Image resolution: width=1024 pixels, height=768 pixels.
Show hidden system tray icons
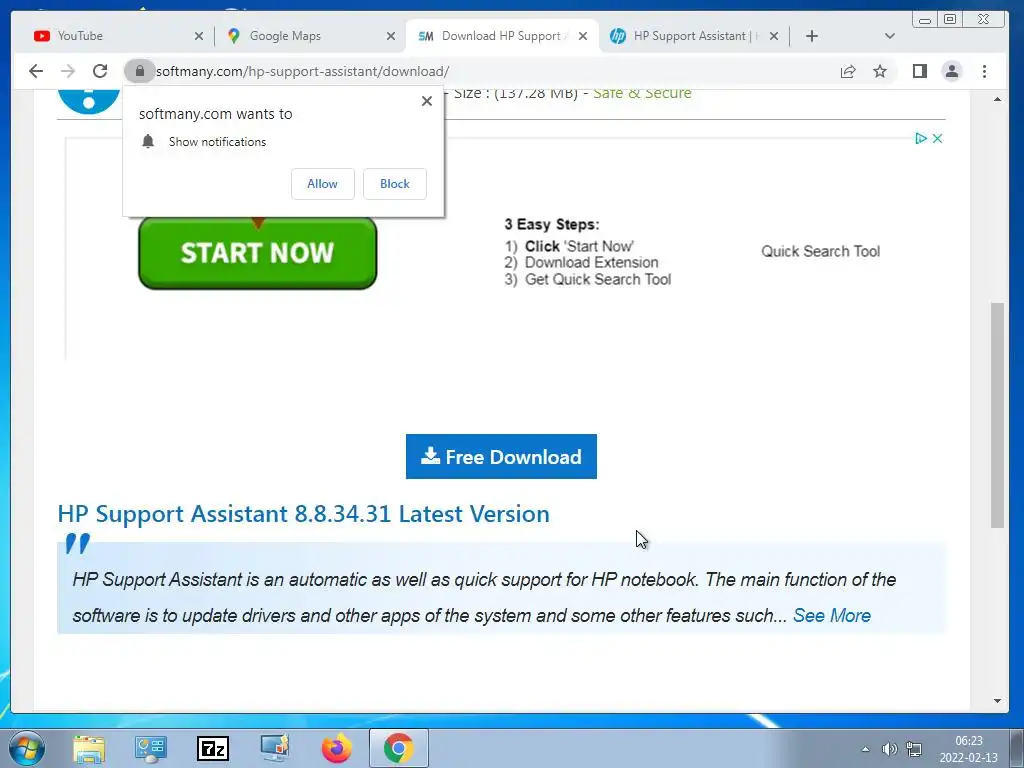[865, 749]
